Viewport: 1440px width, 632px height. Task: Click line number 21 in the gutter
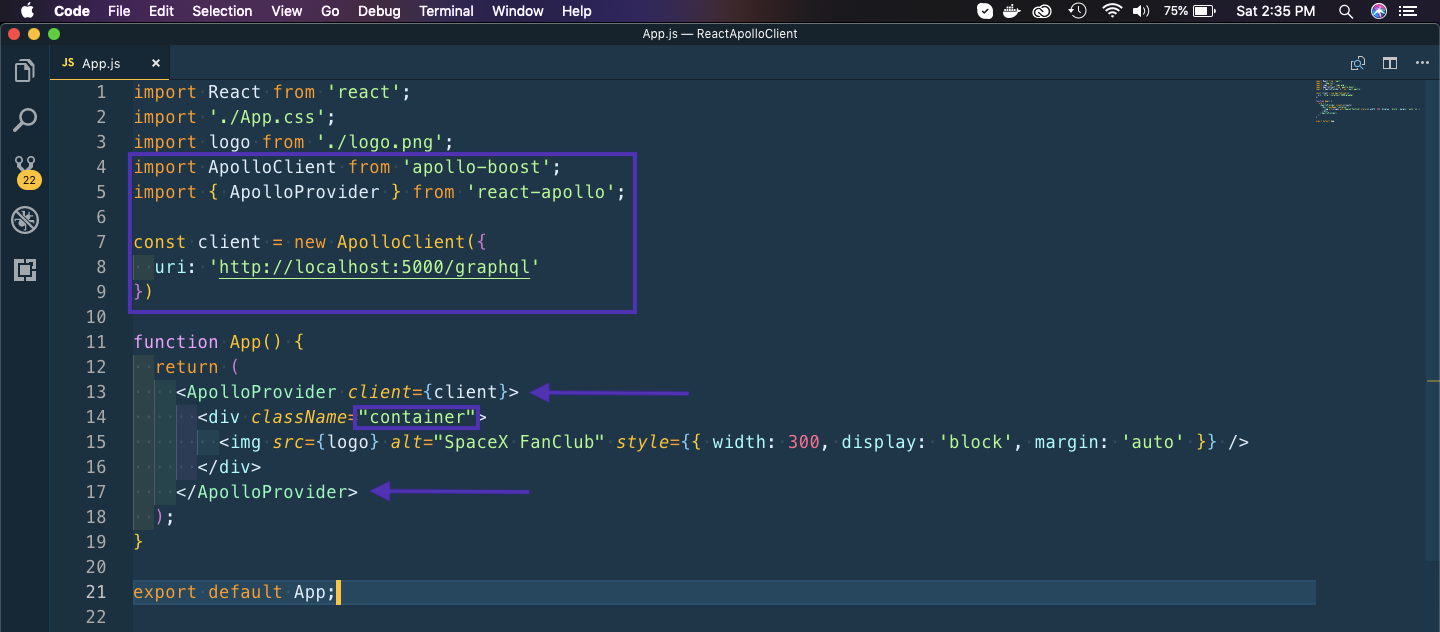tap(95, 592)
